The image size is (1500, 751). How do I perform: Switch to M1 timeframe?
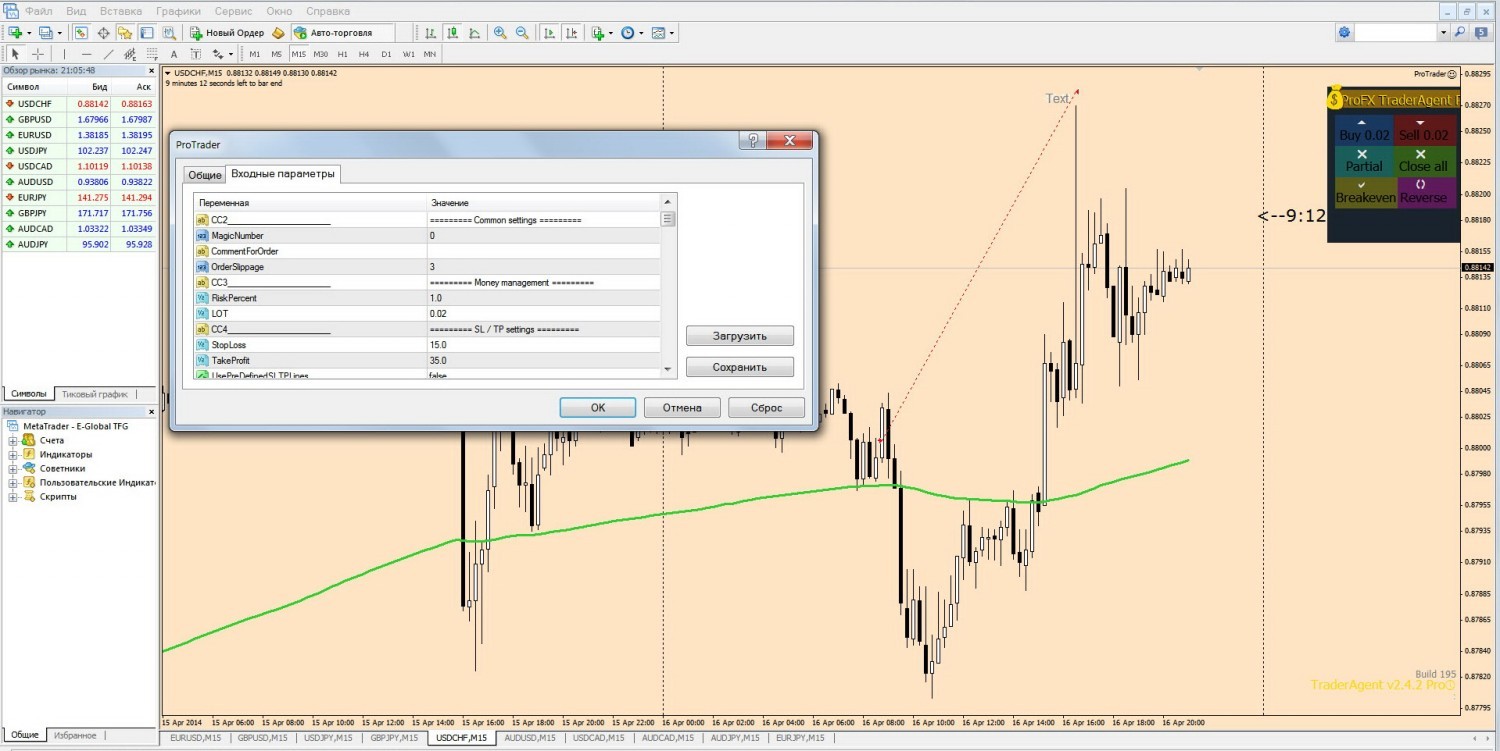tap(255, 54)
